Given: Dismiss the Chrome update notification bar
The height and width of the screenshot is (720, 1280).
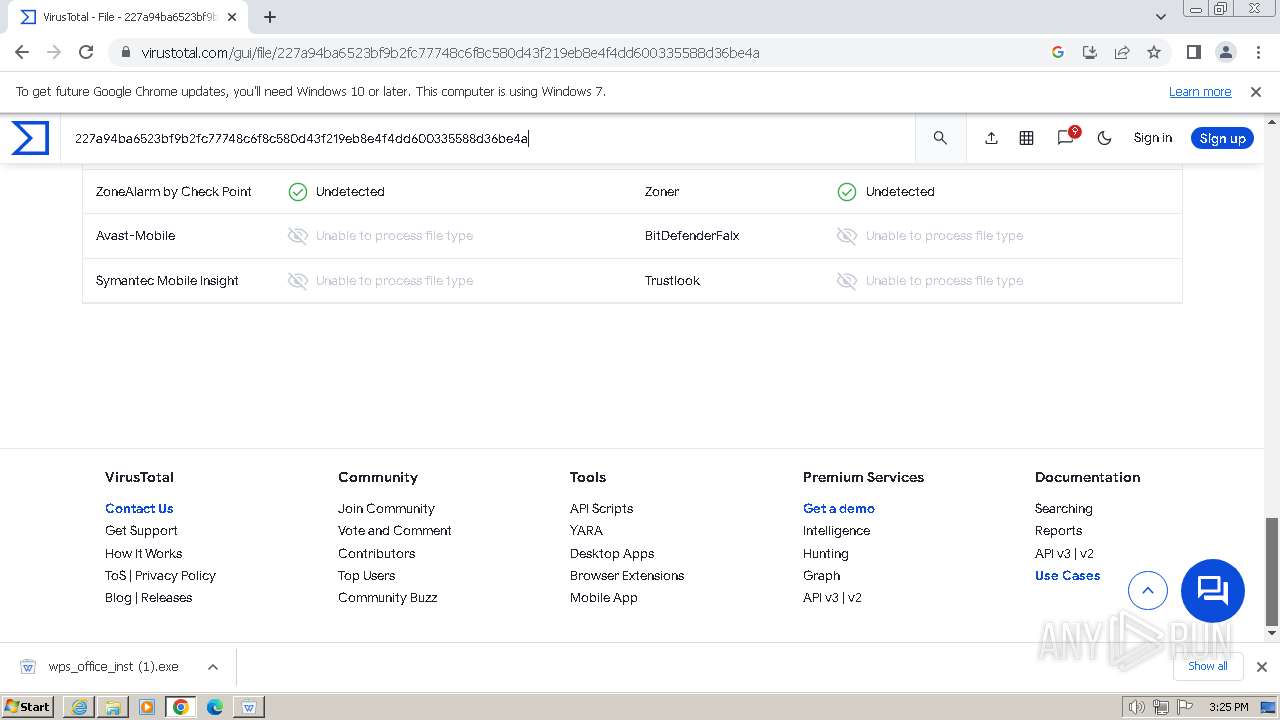Looking at the screenshot, I should (1256, 91).
